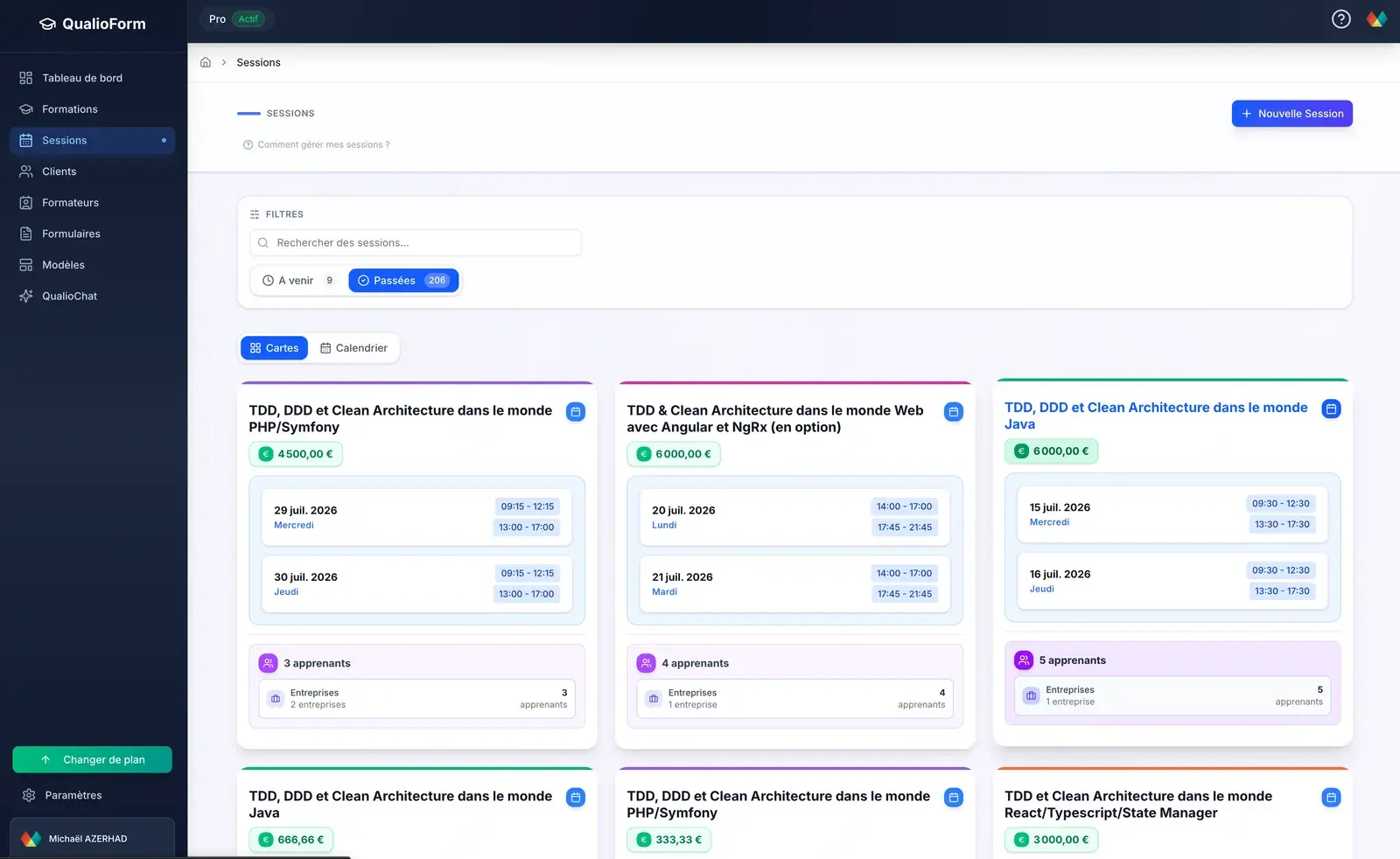1400x859 pixels.
Task: Open Paramètres settings
Action: point(92,795)
